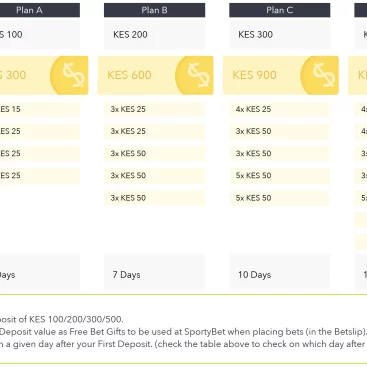Viewport: 367px width, 367px height.
Task: Click the coin icon beside KES 600
Action: [194, 75]
